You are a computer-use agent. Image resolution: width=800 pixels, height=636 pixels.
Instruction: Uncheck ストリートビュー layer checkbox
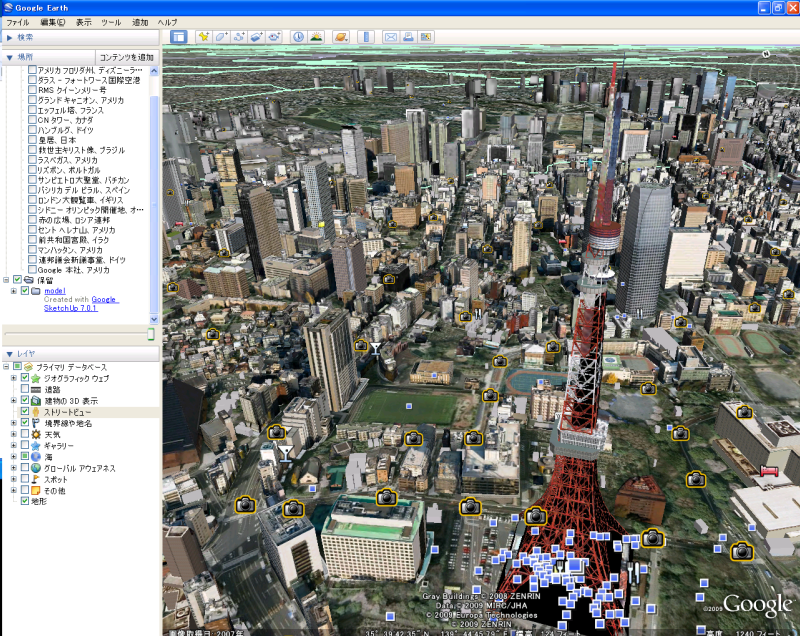[24, 411]
